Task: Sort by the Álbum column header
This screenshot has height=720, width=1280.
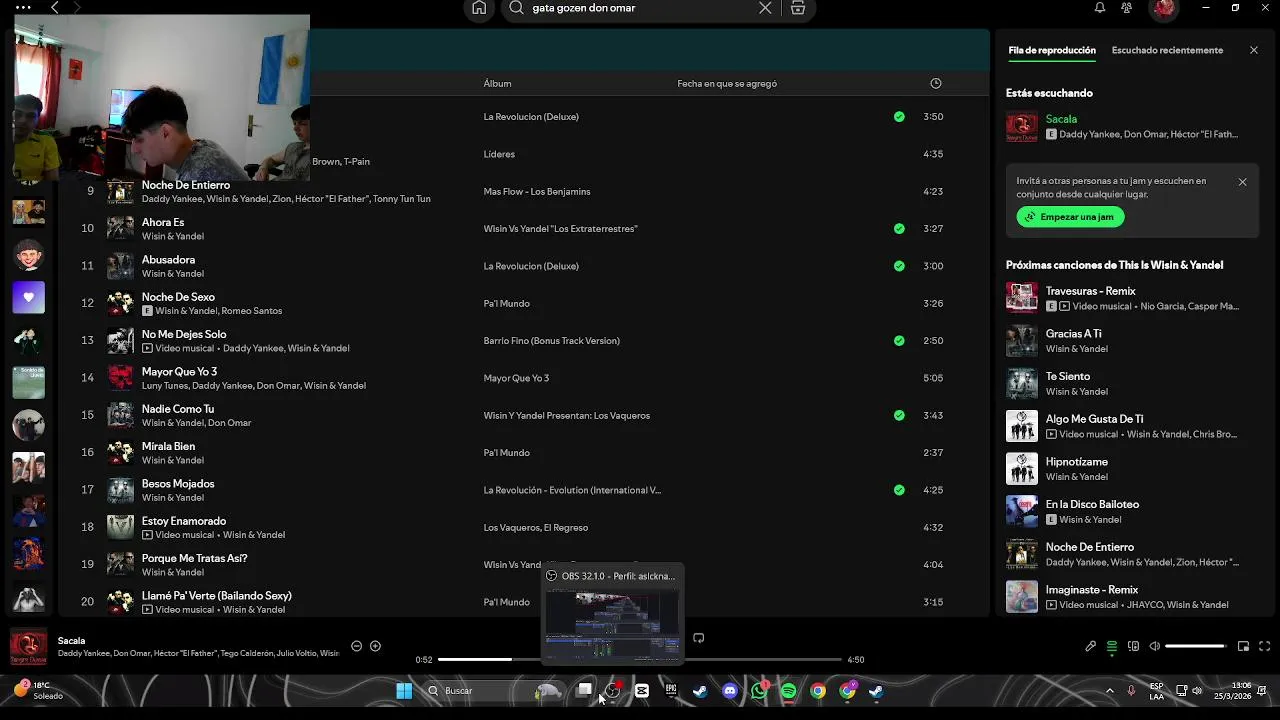Action: [497, 84]
